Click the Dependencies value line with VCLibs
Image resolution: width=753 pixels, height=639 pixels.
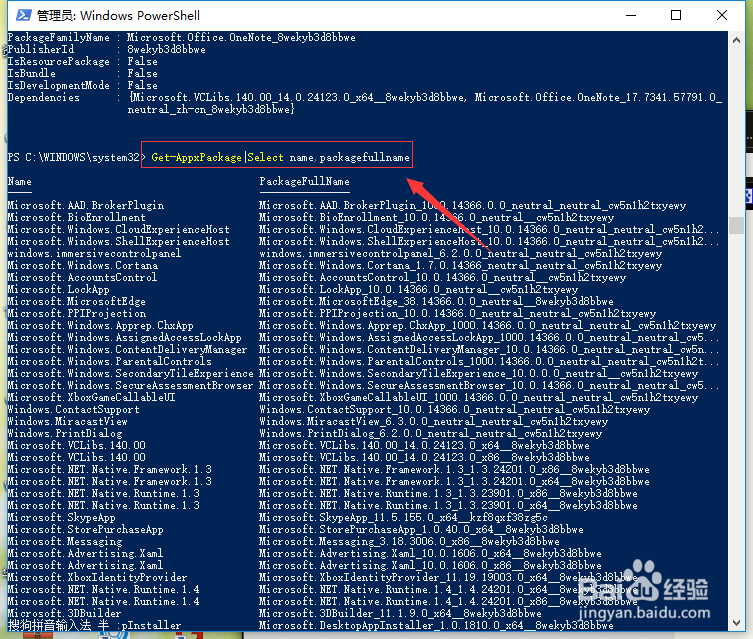pos(425,97)
